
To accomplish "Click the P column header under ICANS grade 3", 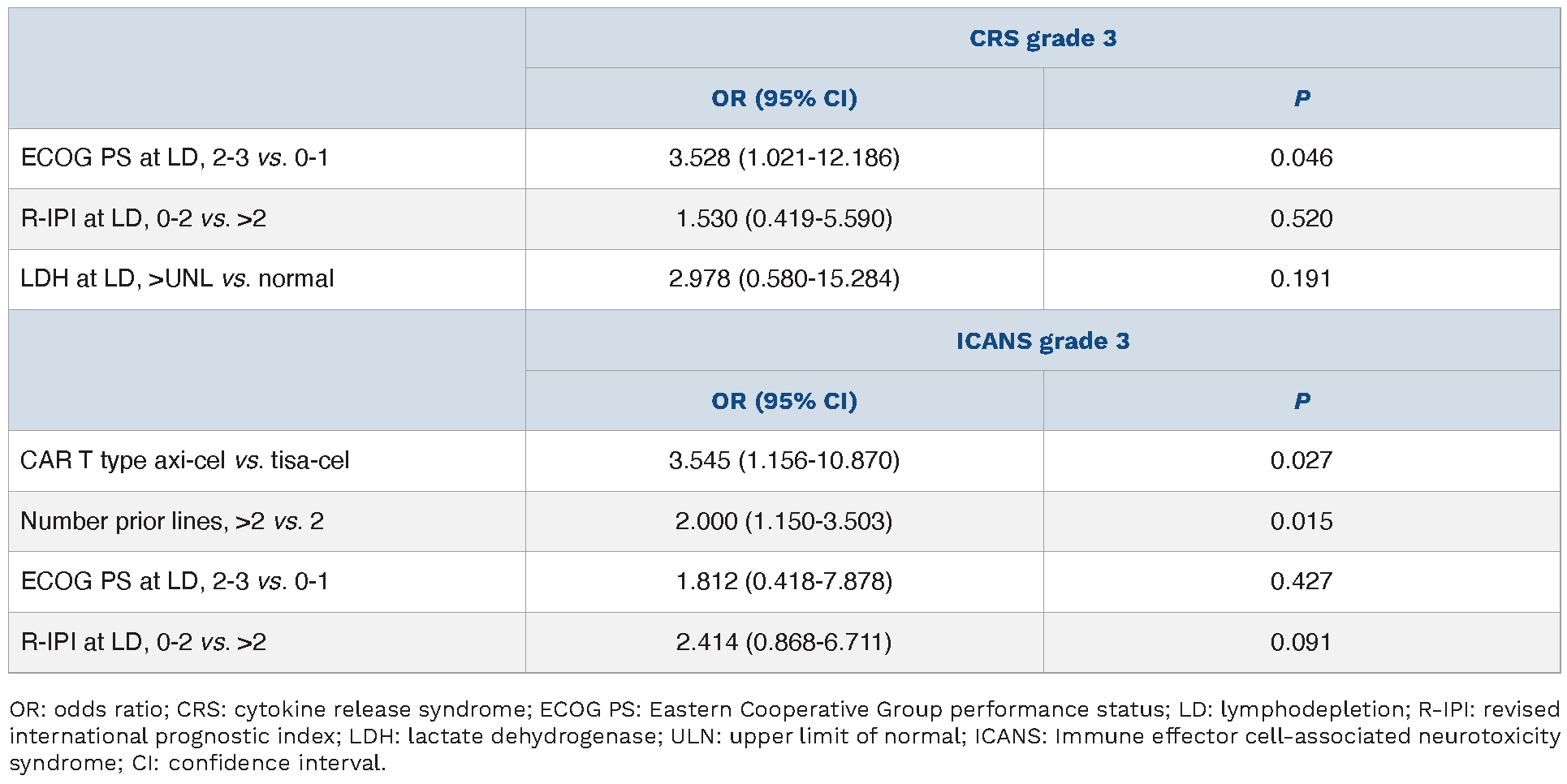I will [1302, 401].
